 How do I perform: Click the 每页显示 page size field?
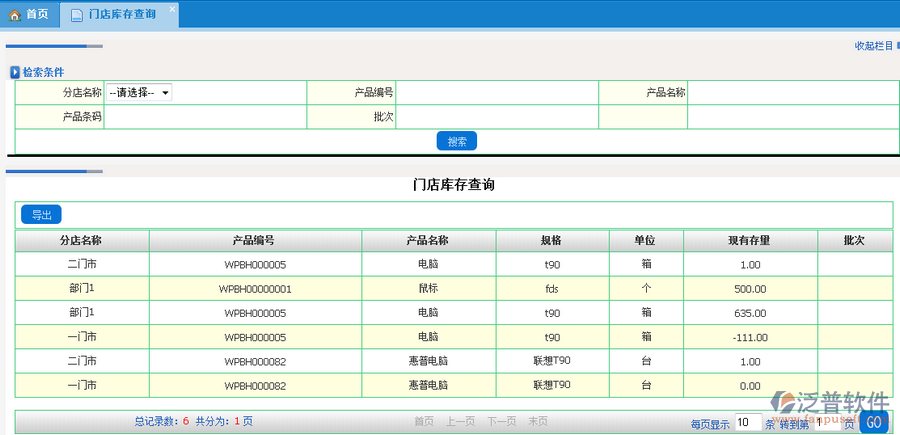coord(748,423)
